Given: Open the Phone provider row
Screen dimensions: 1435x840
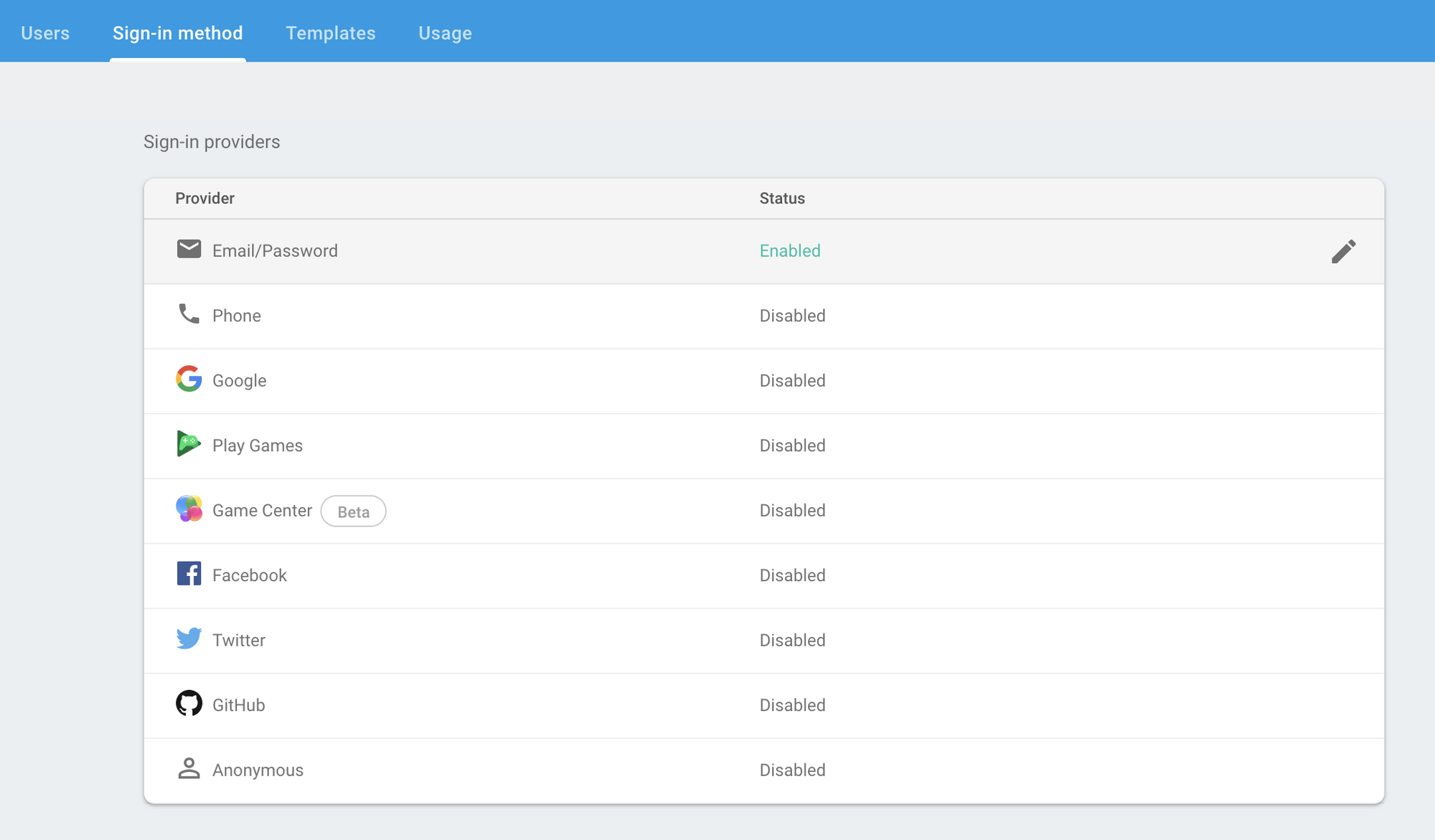Looking at the screenshot, I should pyautogui.click(x=236, y=316).
